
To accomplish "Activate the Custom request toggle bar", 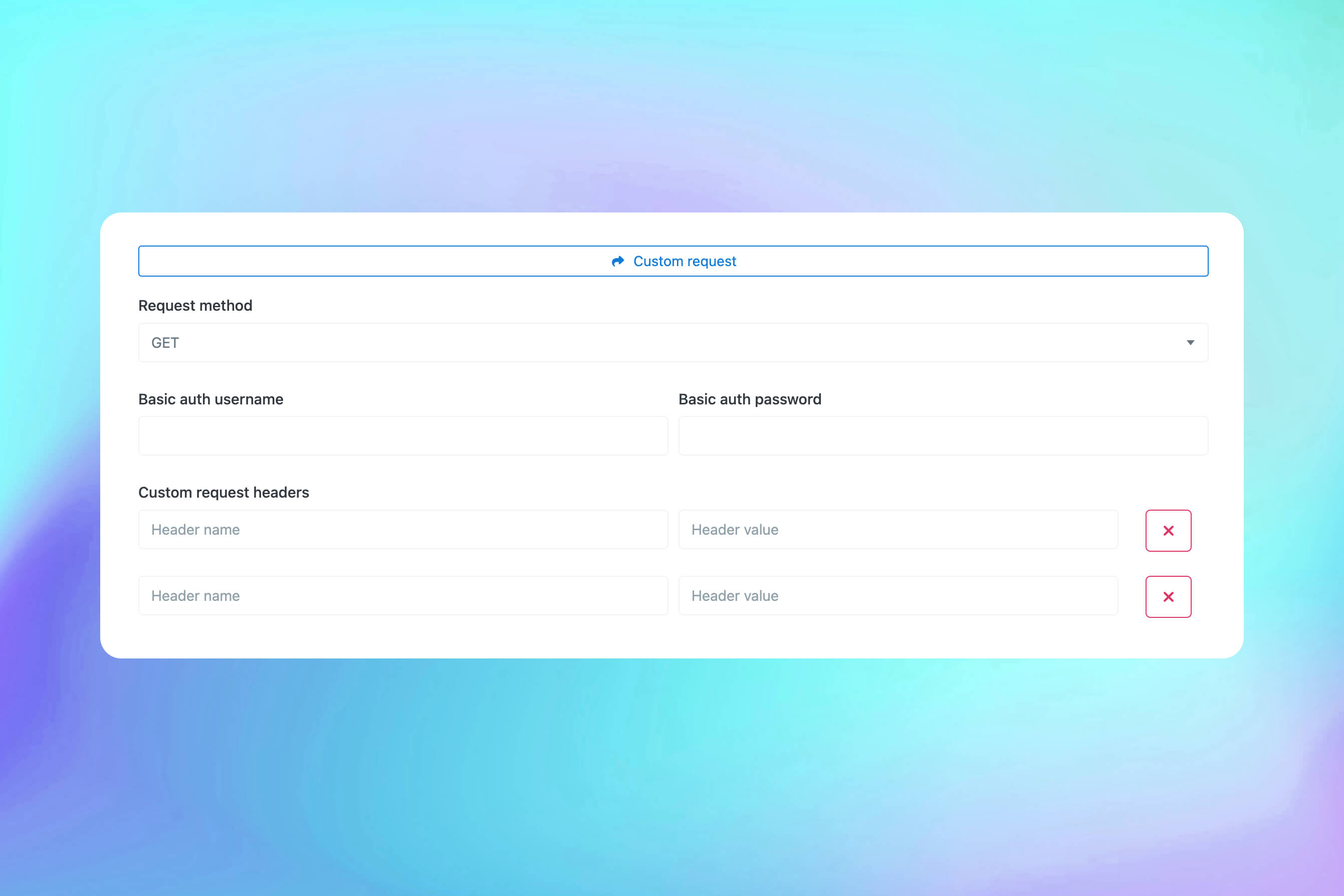I will point(673,261).
